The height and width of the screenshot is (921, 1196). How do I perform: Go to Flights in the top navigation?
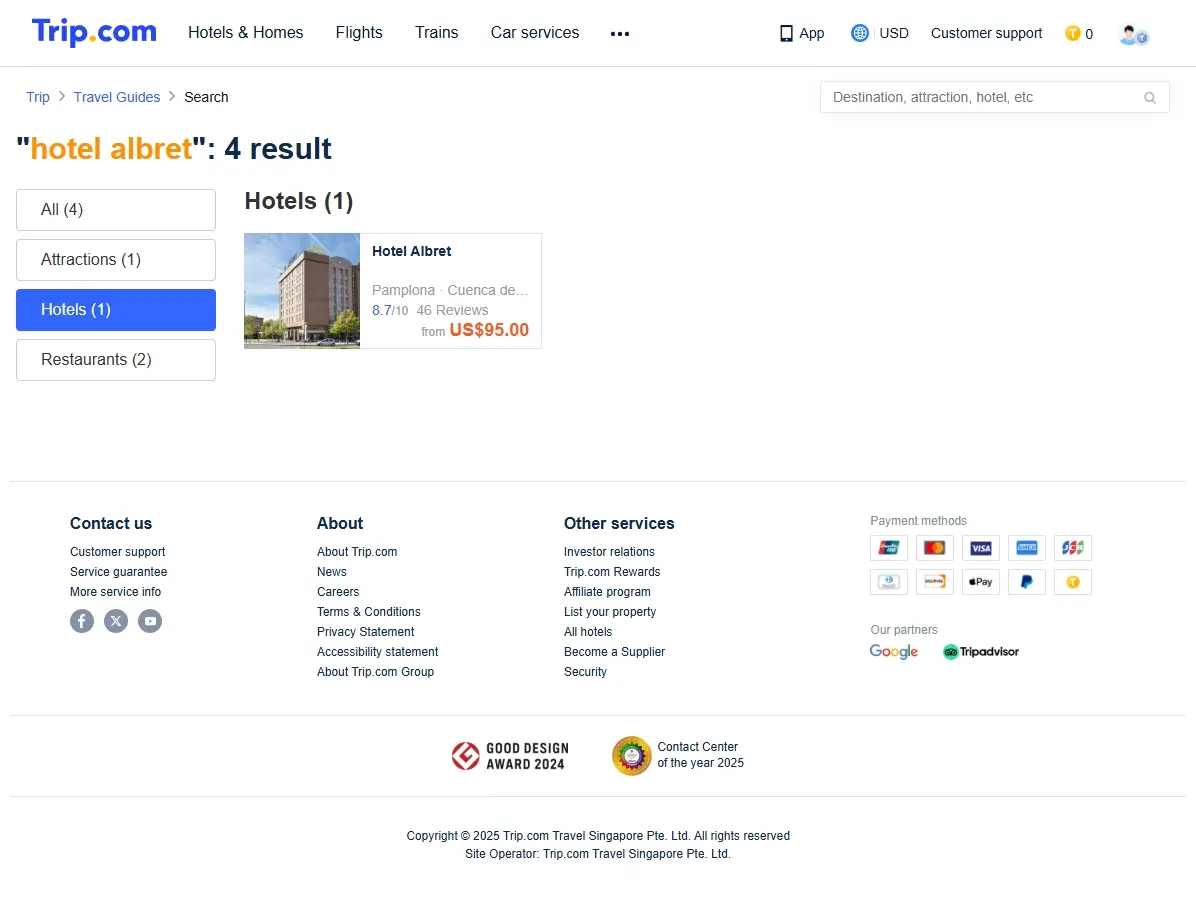(x=359, y=33)
